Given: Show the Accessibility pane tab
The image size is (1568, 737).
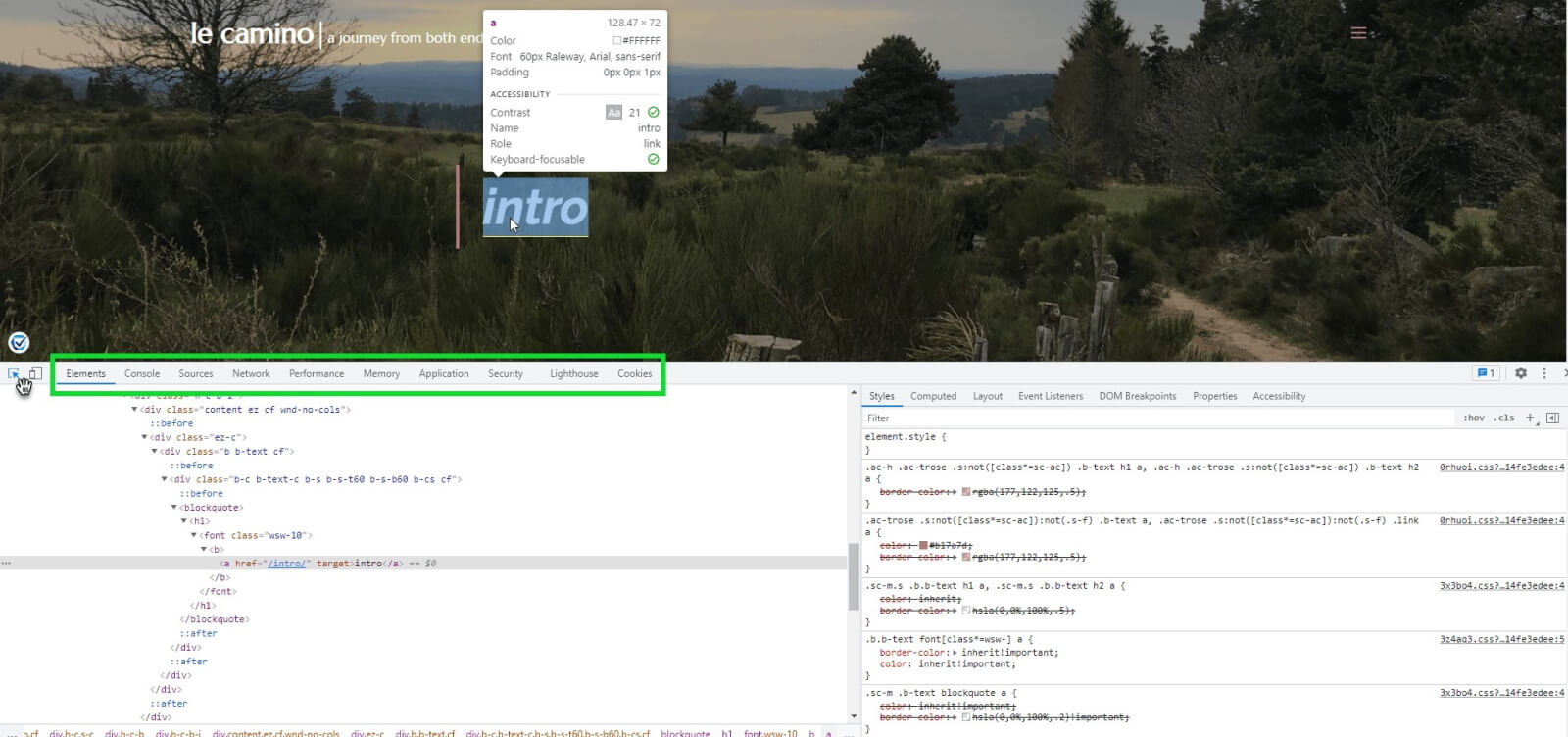Looking at the screenshot, I should pyautogui.click(x=1279, y=396).
